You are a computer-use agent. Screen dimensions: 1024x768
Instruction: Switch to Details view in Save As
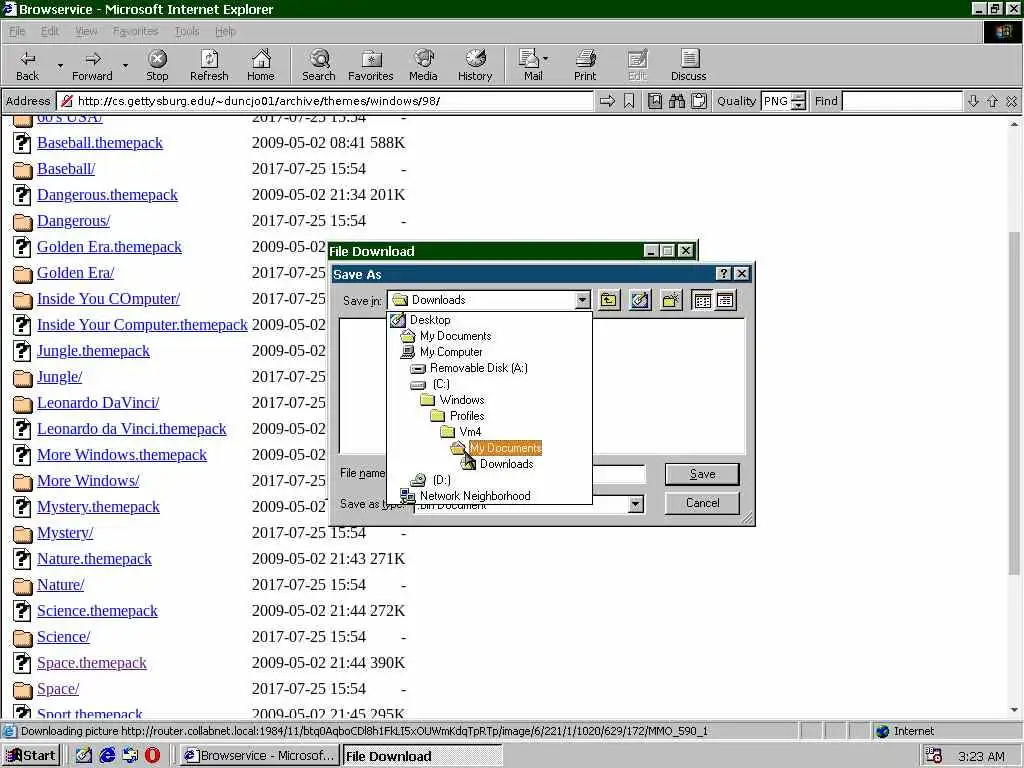tap(725, 300)
